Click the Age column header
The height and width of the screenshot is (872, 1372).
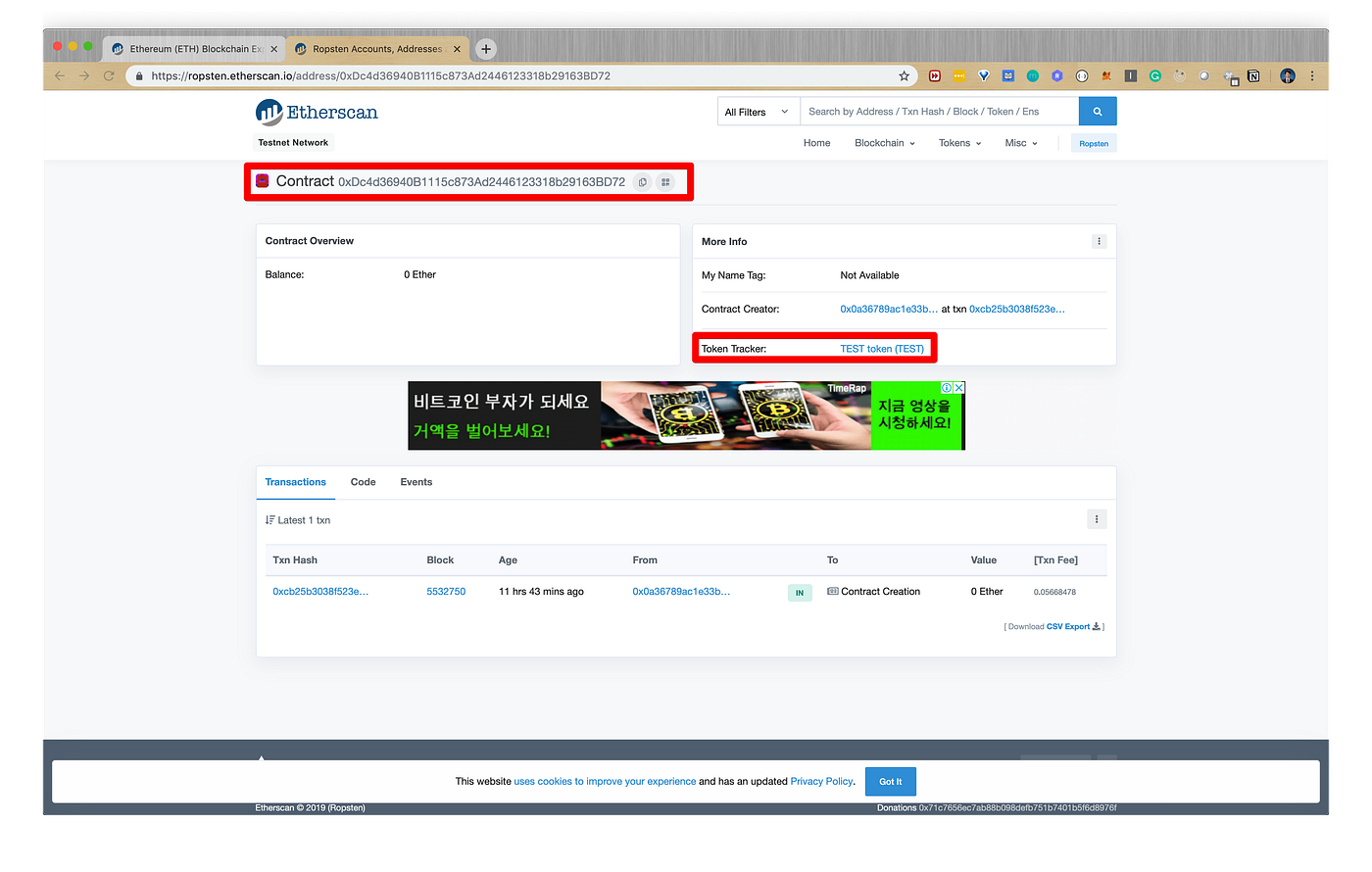[x=508, y=560]
